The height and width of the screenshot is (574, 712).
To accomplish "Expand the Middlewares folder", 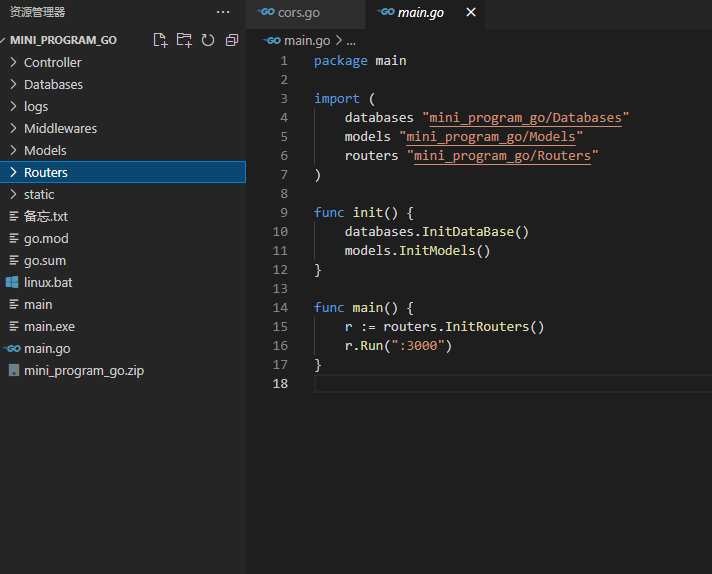I will pyautogui.click(x=60, y=129).
